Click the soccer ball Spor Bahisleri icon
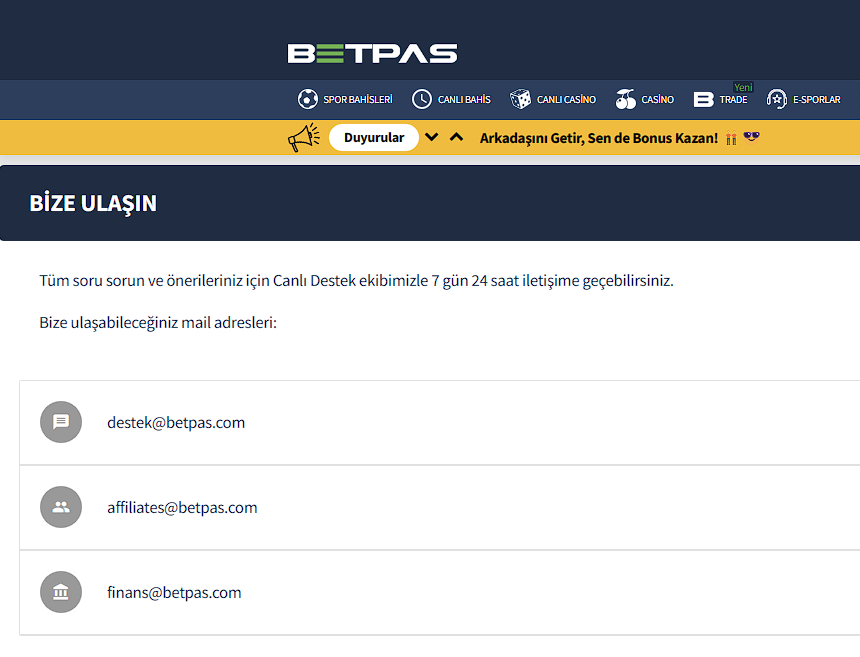Viewport: 860px width, 657px height. click(x=307, y=99)
